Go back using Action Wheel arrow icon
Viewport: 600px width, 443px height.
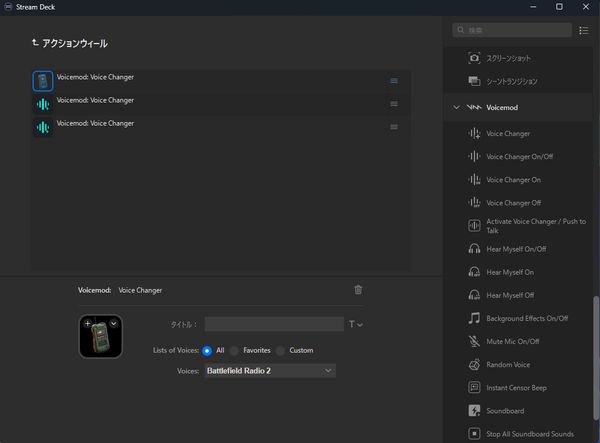(35, 42)
